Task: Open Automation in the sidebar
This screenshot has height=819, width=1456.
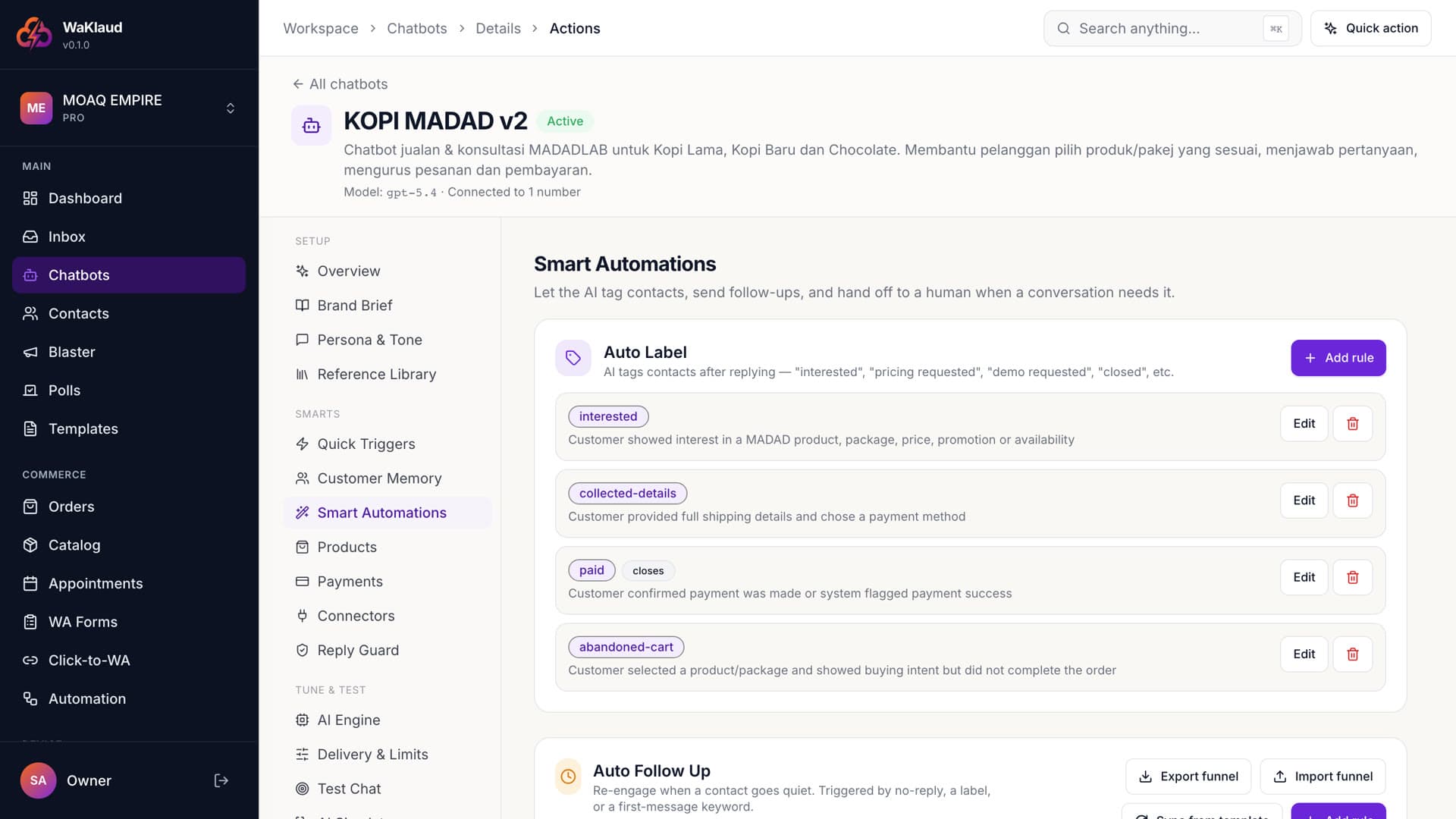Action: [x=129, y=698]
